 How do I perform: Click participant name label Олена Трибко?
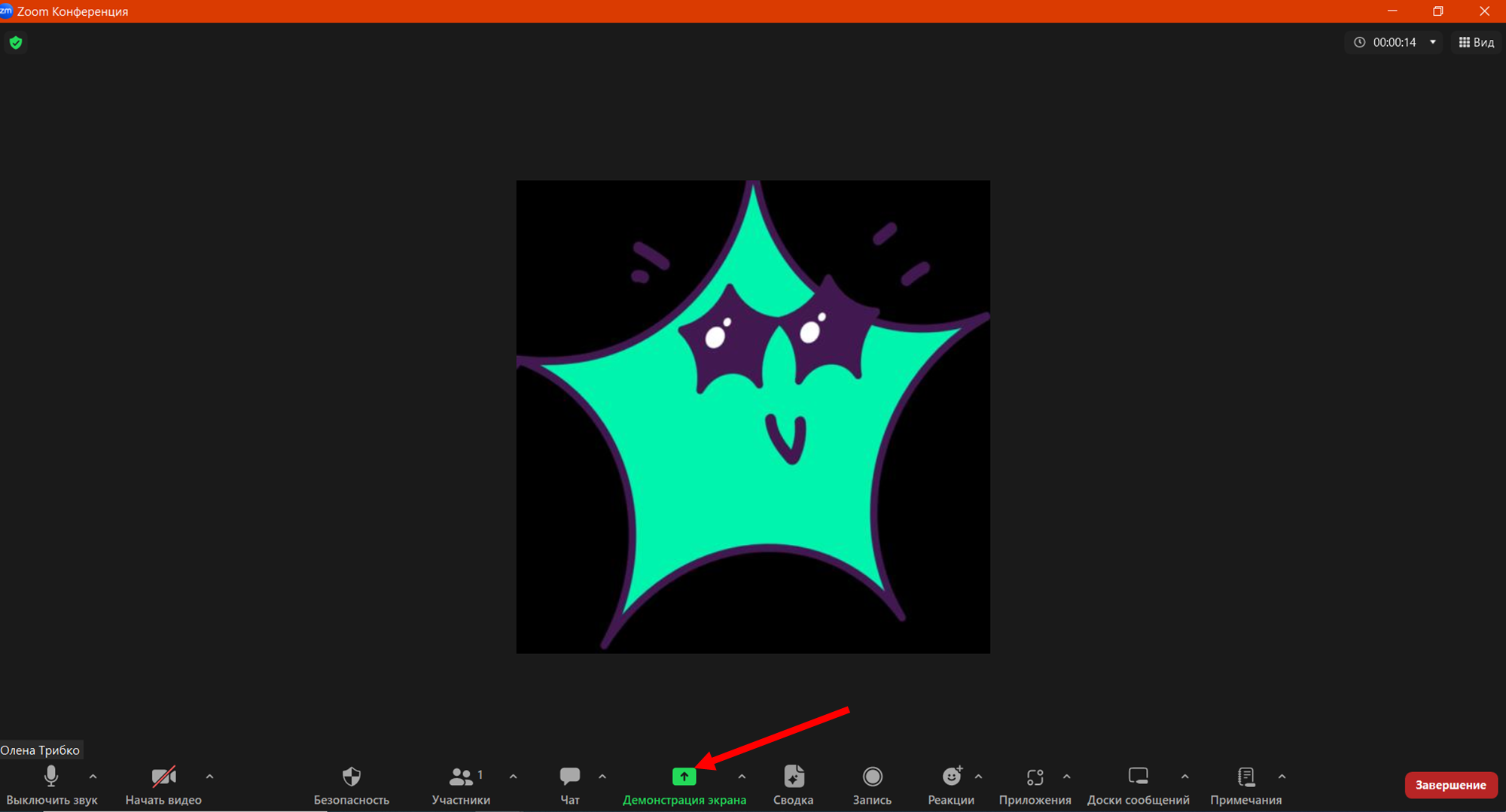40,750
